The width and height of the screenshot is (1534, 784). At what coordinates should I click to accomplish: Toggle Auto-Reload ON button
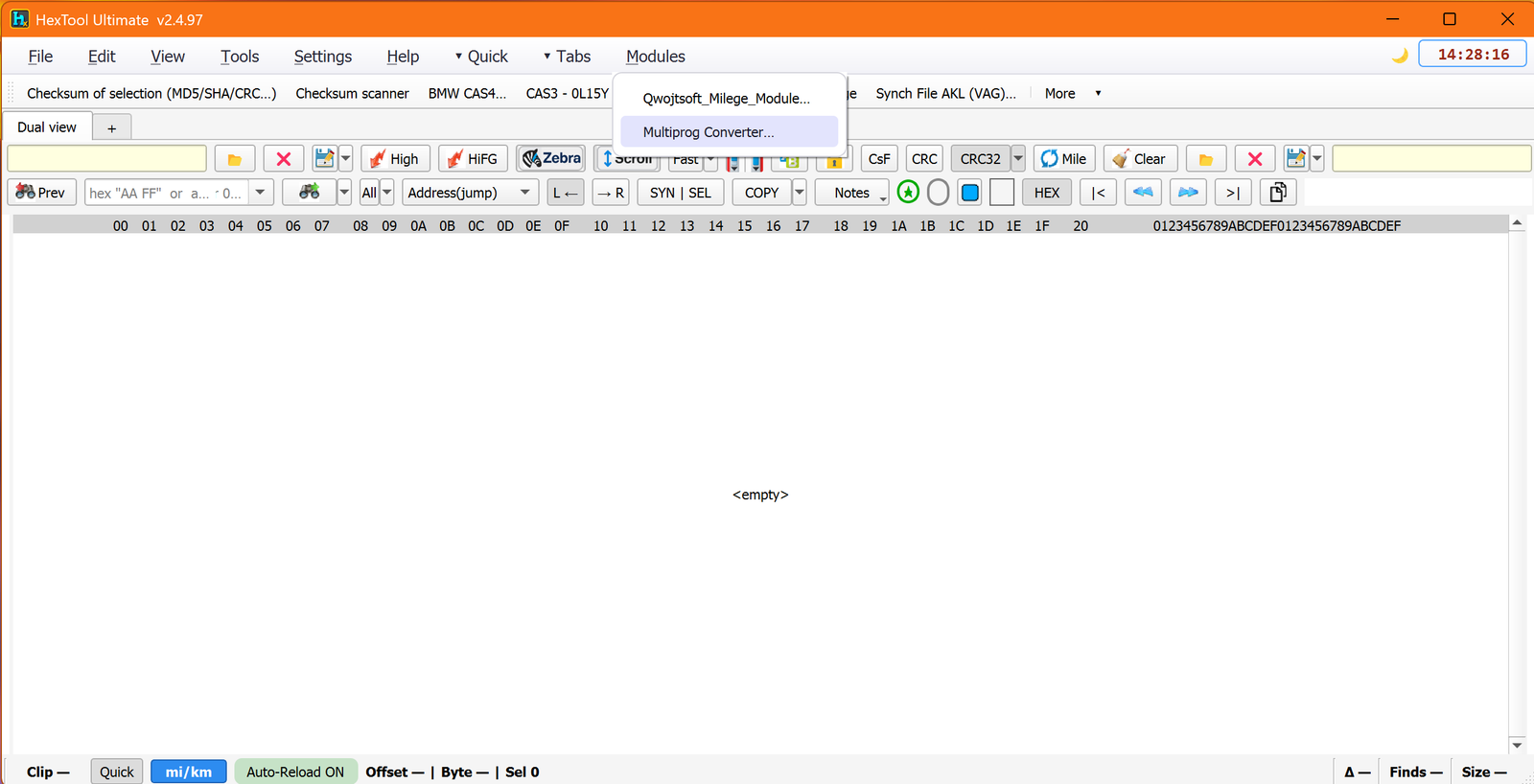[295, 772]
